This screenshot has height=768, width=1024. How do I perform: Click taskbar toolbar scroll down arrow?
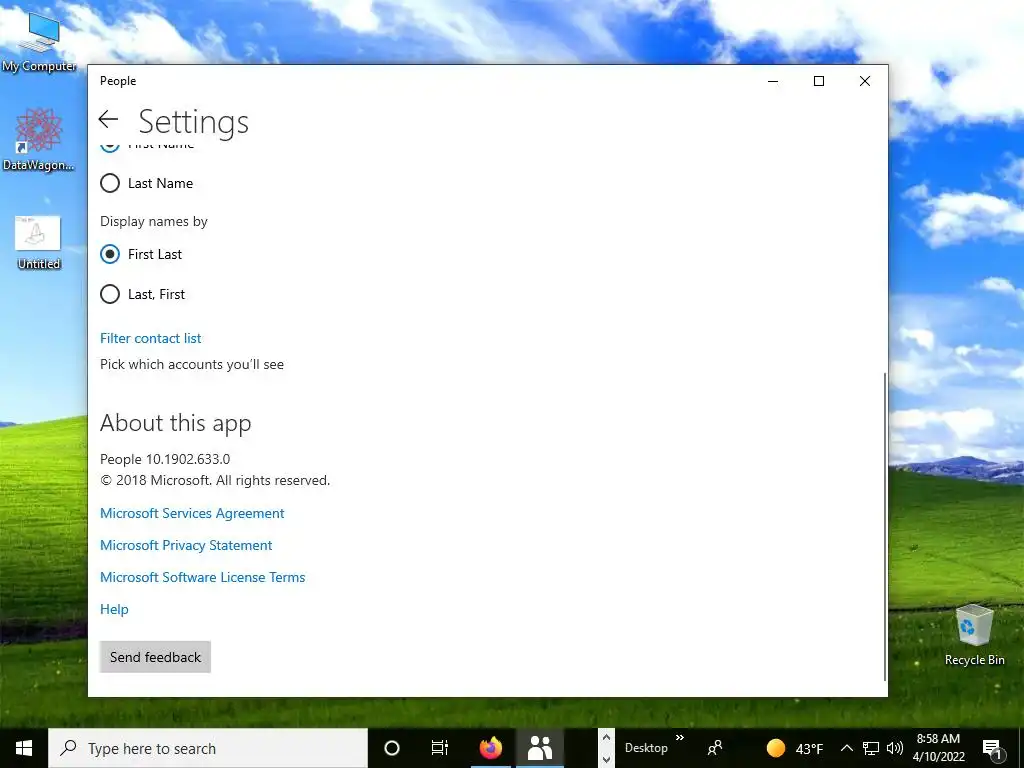[606, 760]
